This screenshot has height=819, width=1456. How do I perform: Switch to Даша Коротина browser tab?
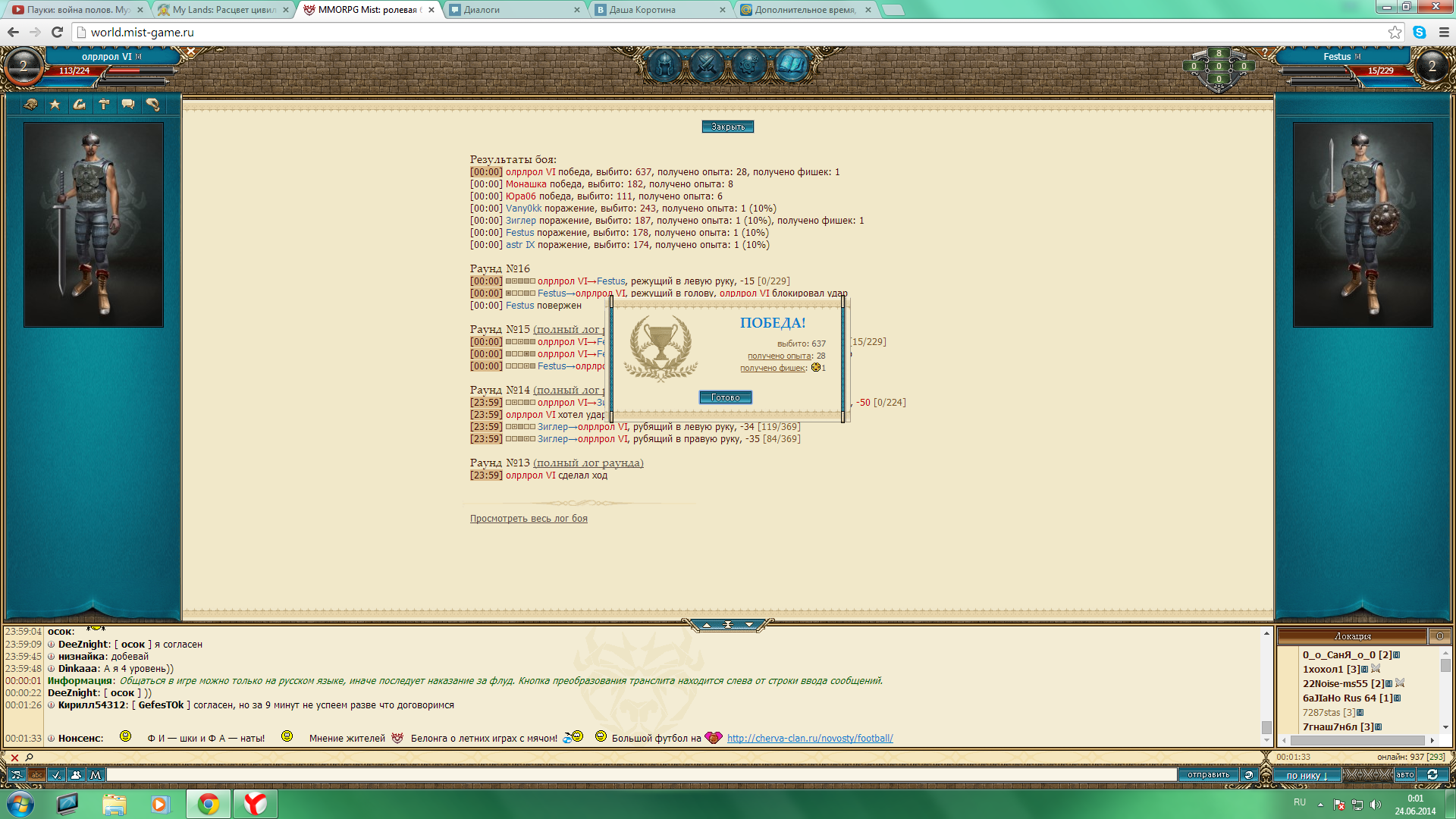(x=660, y=10)
